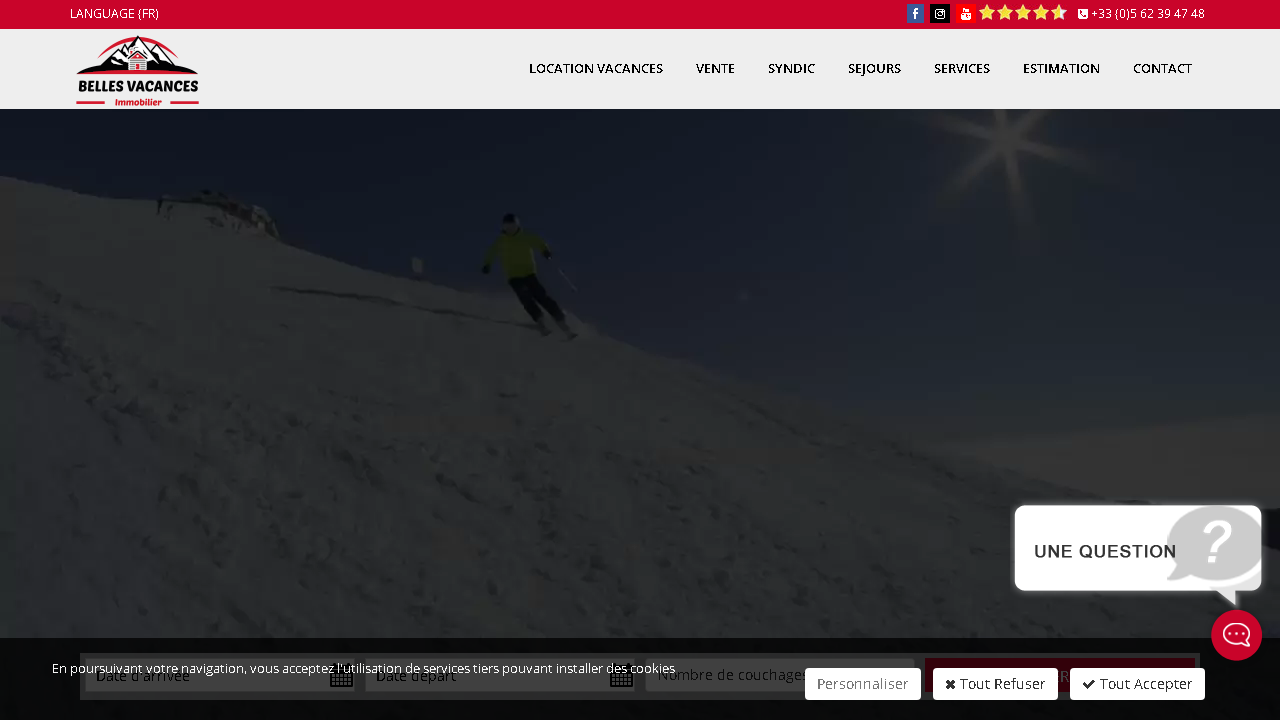This screenshot has height=720, width=1280.
Task: Open the Facebook page icon
Action: click(915, 14)
